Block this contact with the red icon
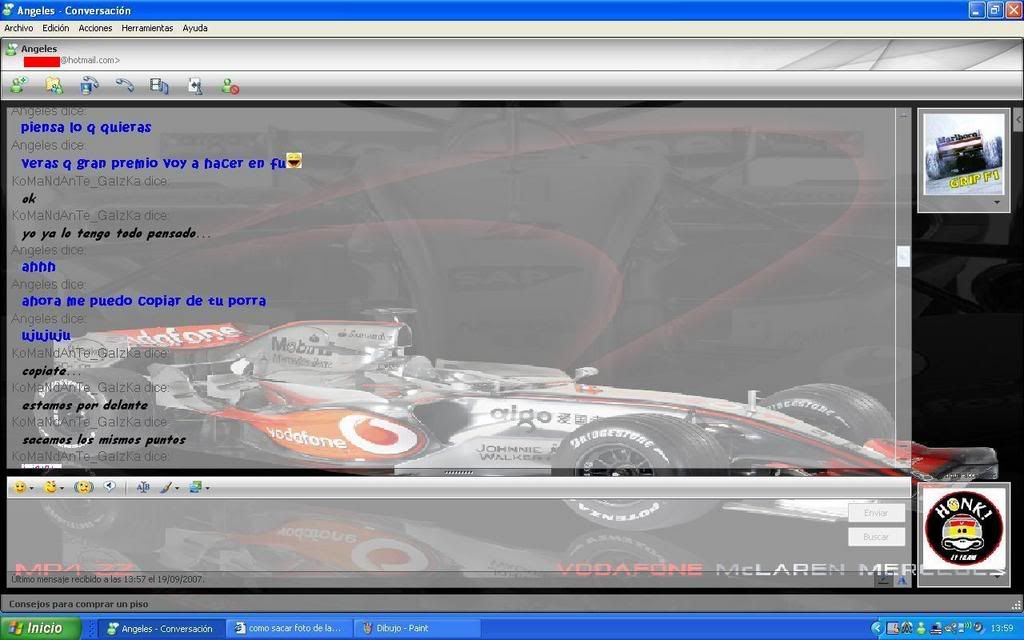 coord(230,86)
